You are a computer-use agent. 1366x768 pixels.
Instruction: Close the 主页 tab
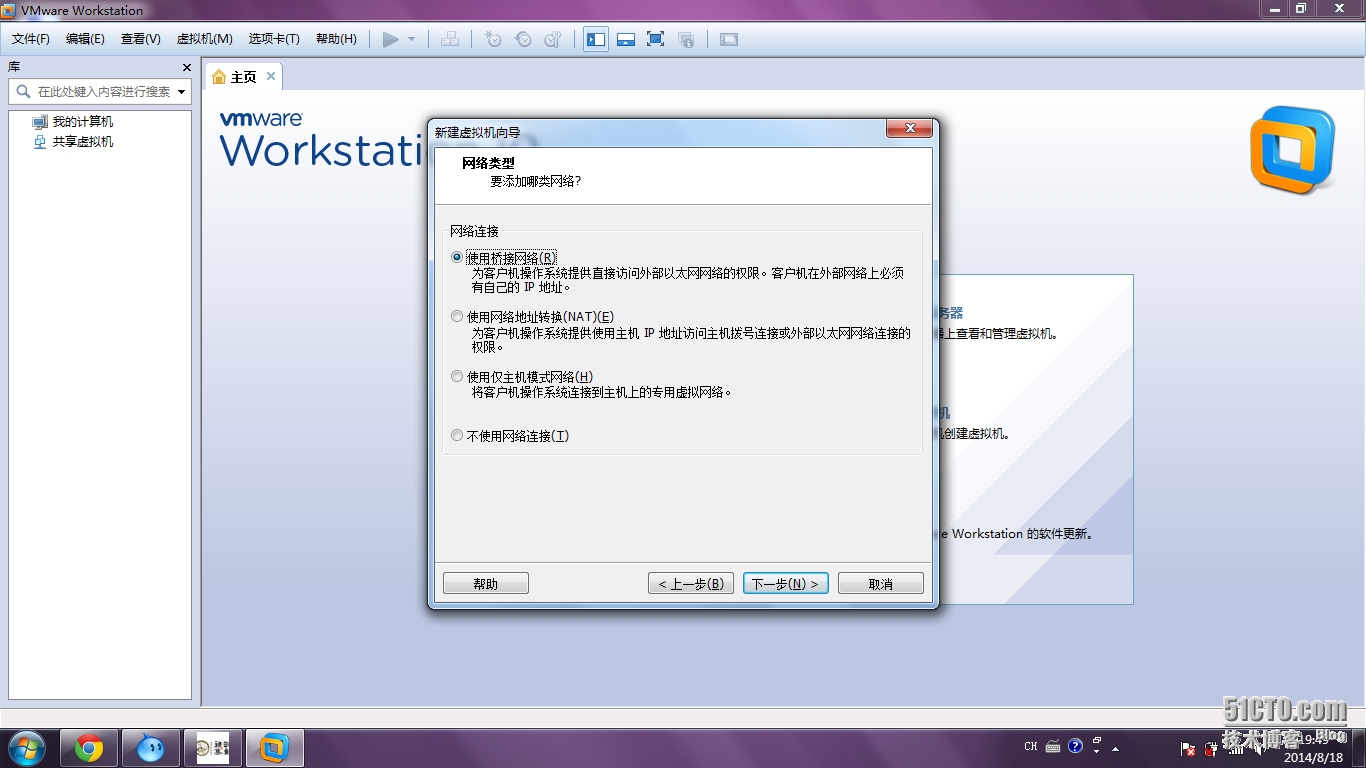270,76
